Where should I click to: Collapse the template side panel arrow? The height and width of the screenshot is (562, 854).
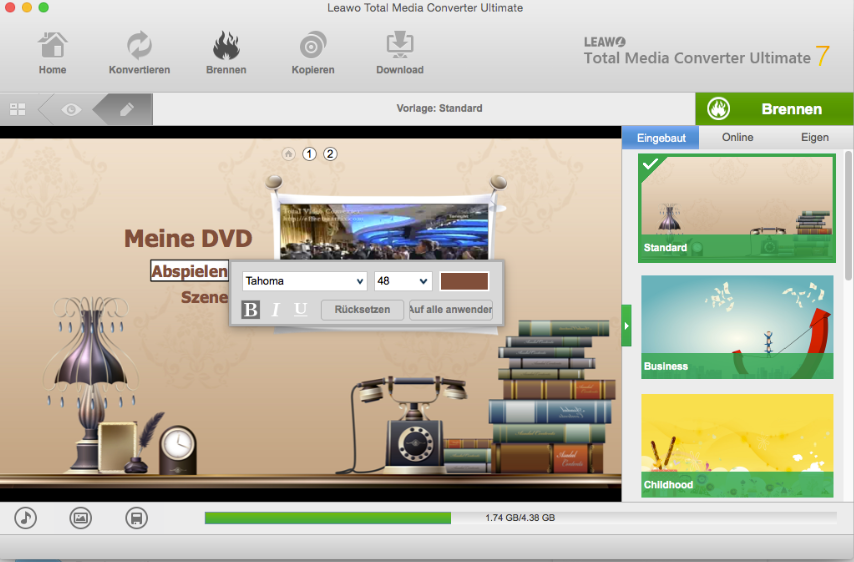coord(626,326)
